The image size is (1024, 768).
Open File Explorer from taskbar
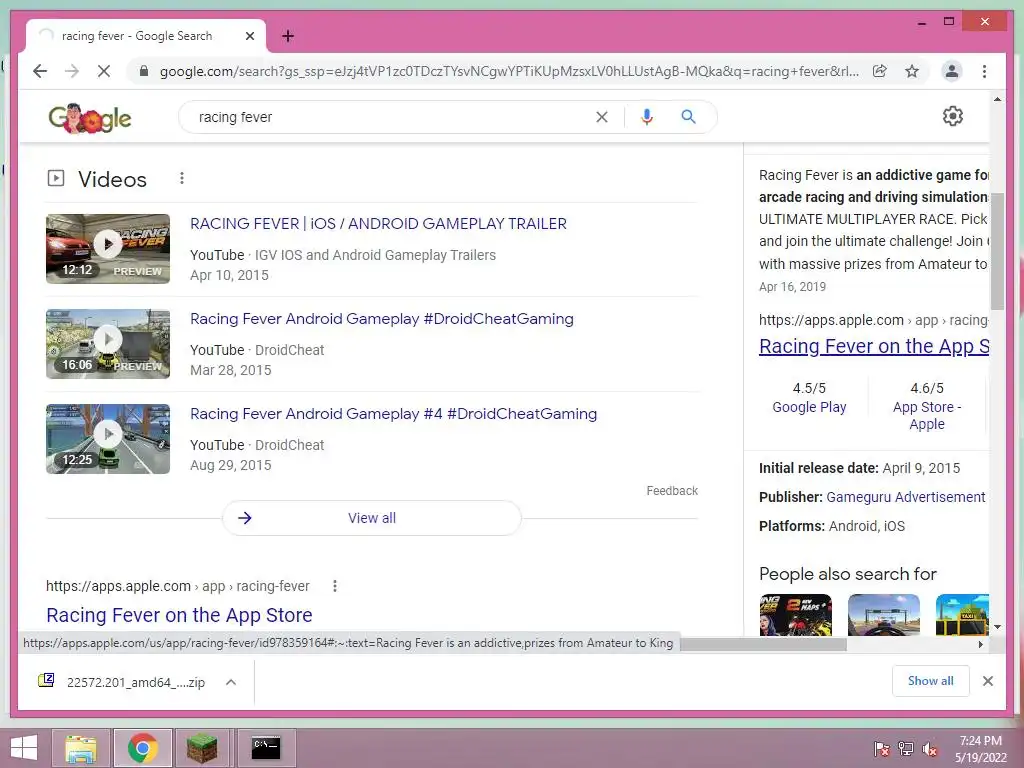[80, 748]
